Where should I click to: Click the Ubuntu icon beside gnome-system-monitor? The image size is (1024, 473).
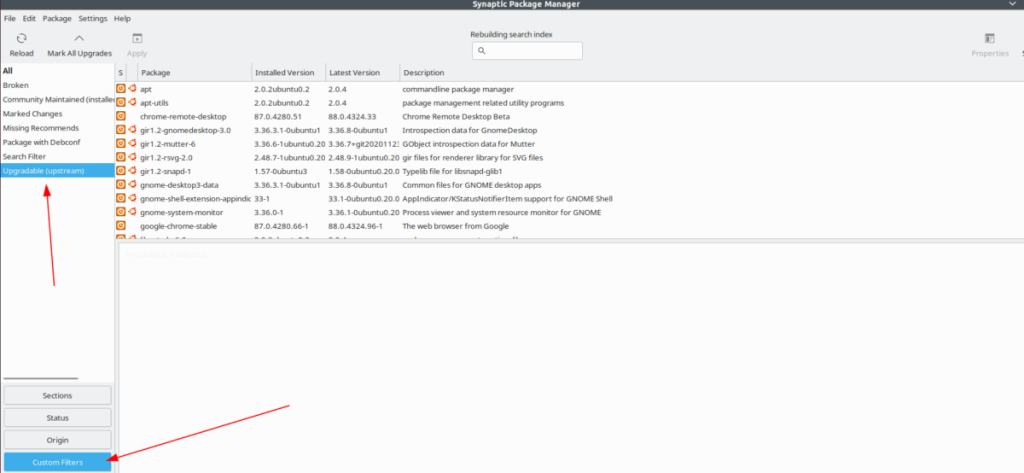131,212
